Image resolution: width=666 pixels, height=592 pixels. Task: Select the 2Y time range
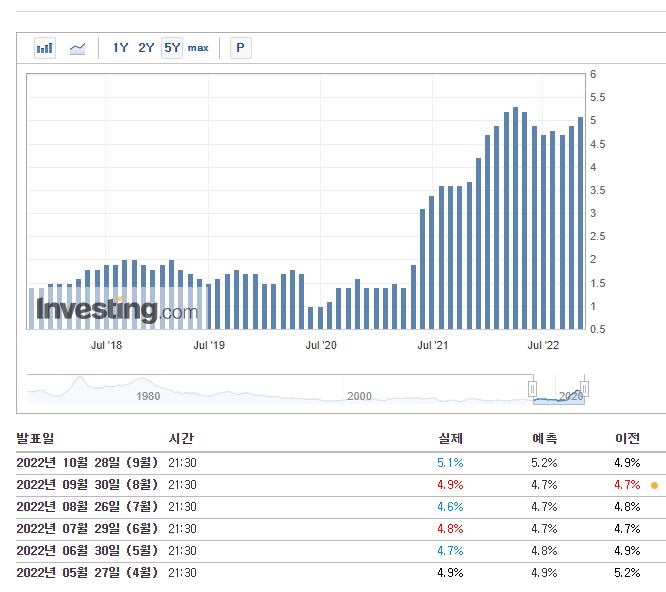pyautogui.click(x=146, y=48)
